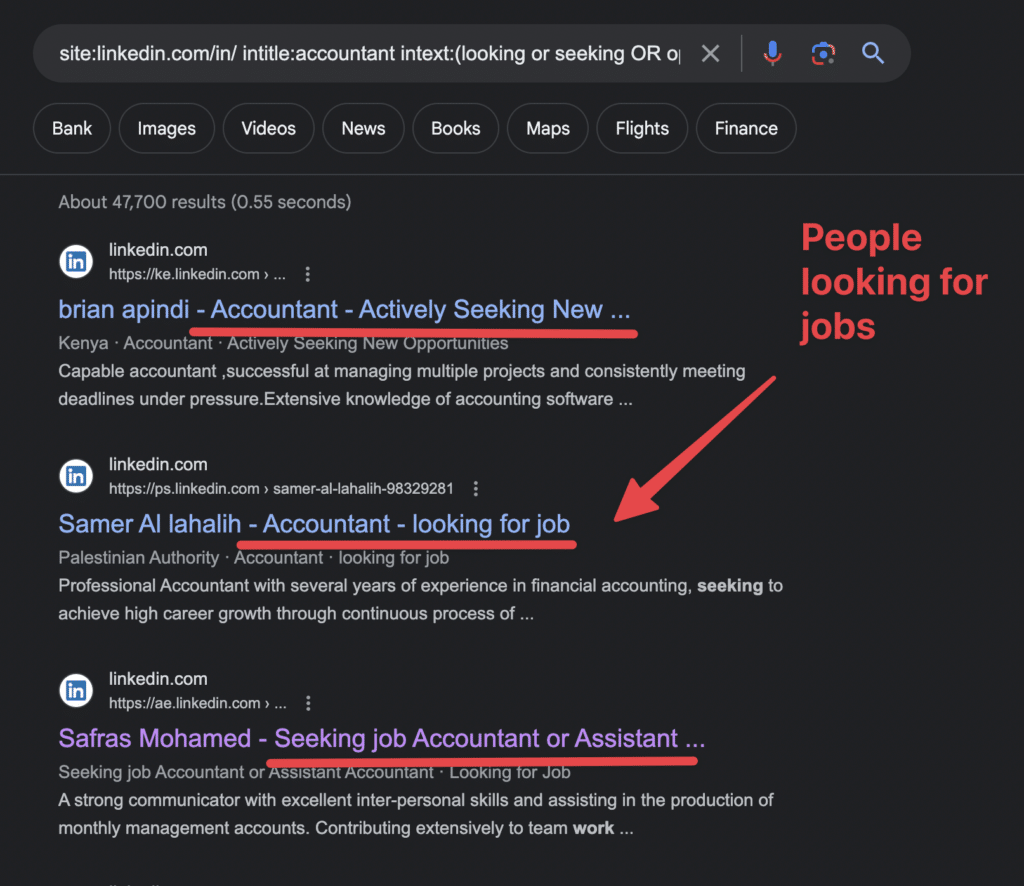
Task: Click 'Seeking job Accountant or Assistant Accountant' subtitle
Action: tap(314, 772)
